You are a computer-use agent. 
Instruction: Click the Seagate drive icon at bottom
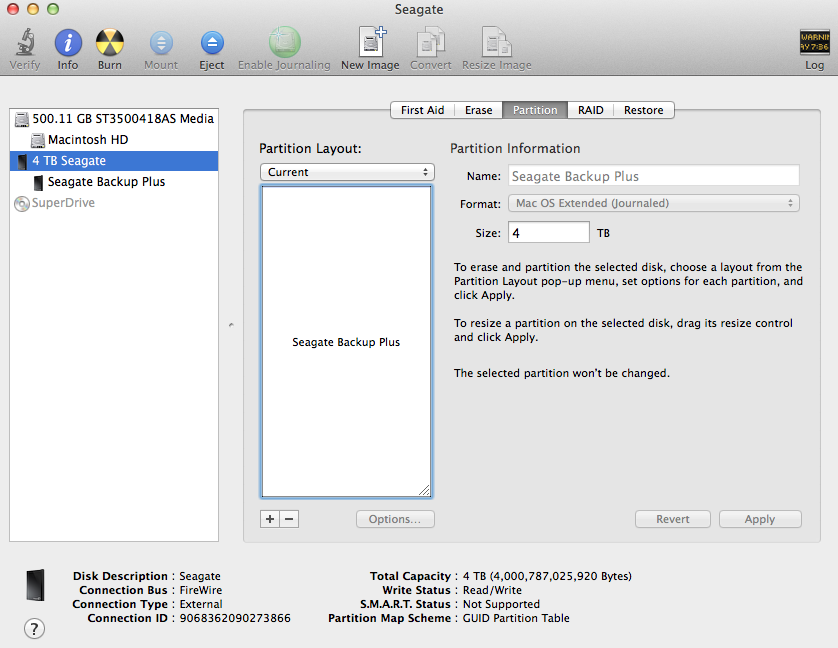(x=35, y=585)
